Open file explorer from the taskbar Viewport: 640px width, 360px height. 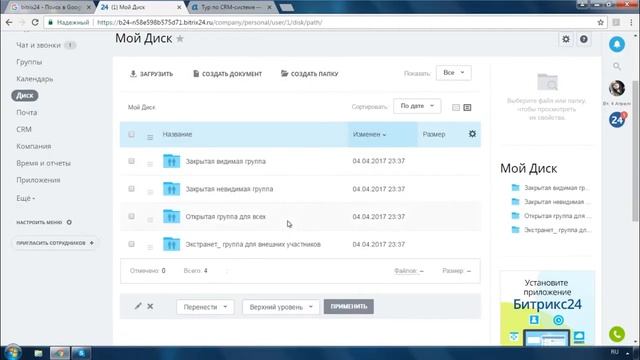[x=38, y=353]
